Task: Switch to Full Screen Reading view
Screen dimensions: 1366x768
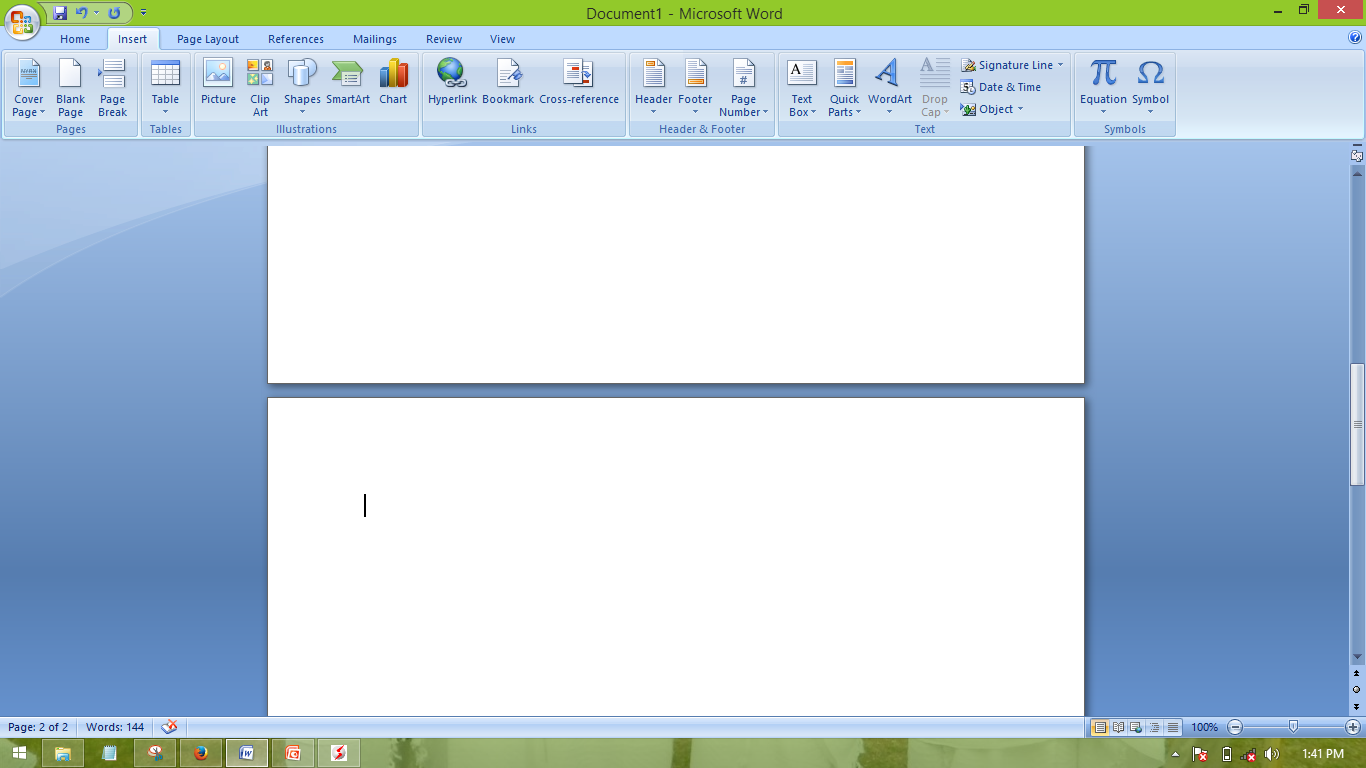Action: pos(1118,727)
